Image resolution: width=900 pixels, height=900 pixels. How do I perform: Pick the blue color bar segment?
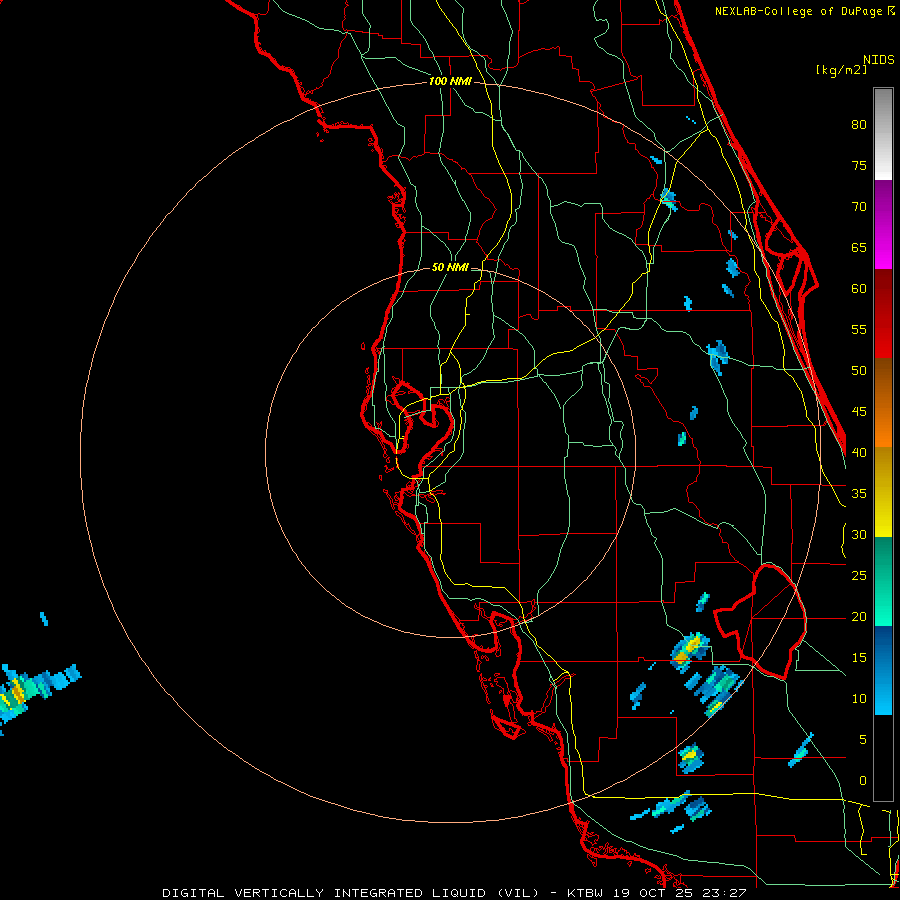883,670
